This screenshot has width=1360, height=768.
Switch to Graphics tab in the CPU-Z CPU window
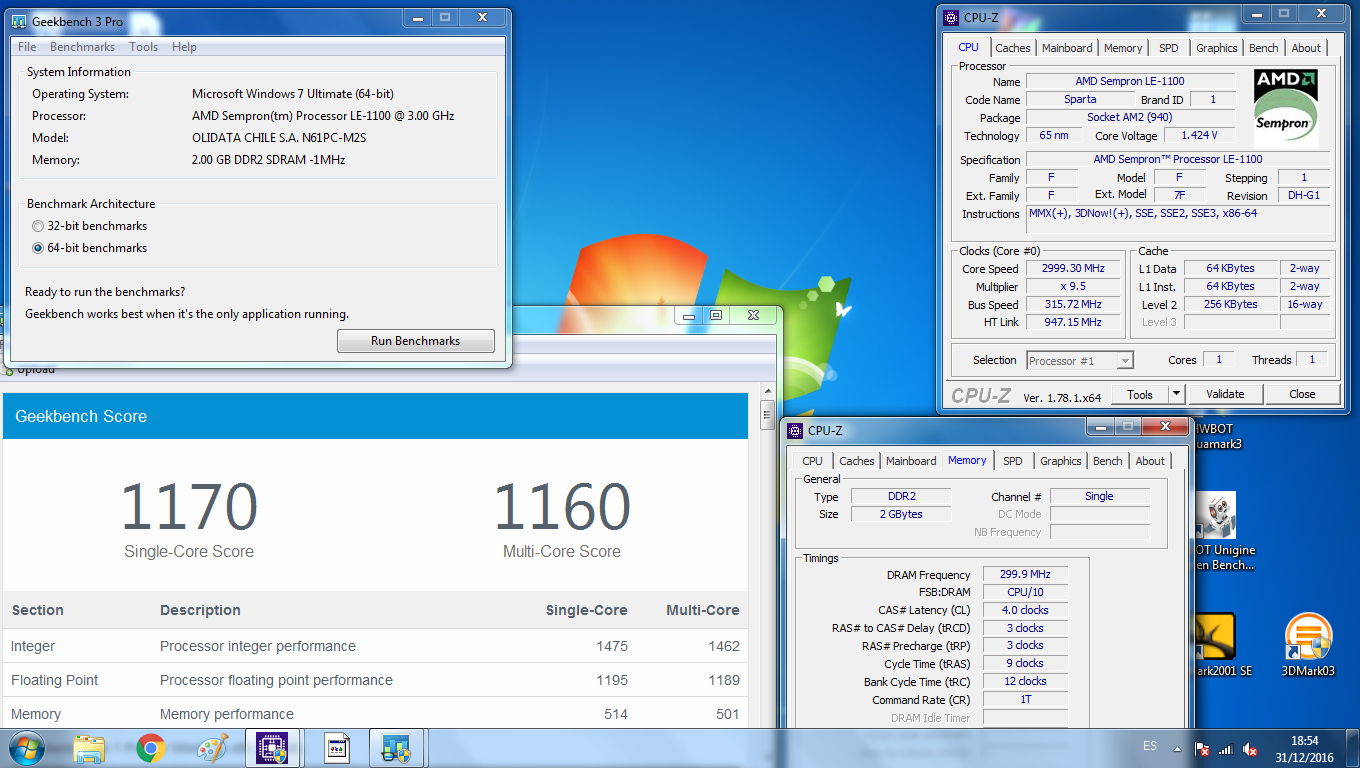1216,48
